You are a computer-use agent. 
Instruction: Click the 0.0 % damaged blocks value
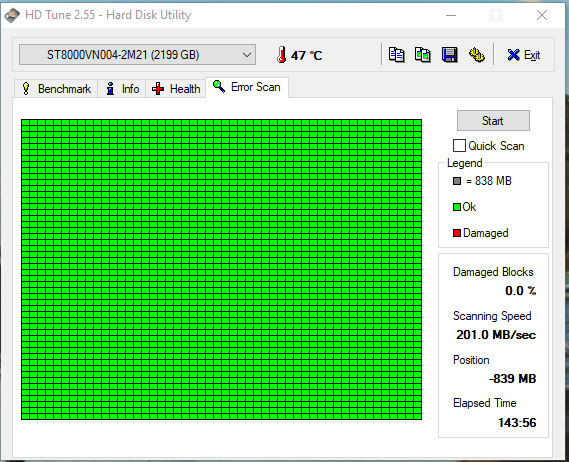coord(520,291)
